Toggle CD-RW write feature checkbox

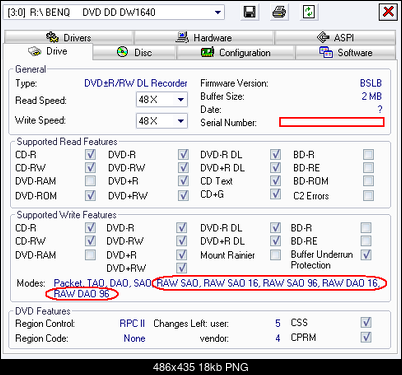point(90,241)
